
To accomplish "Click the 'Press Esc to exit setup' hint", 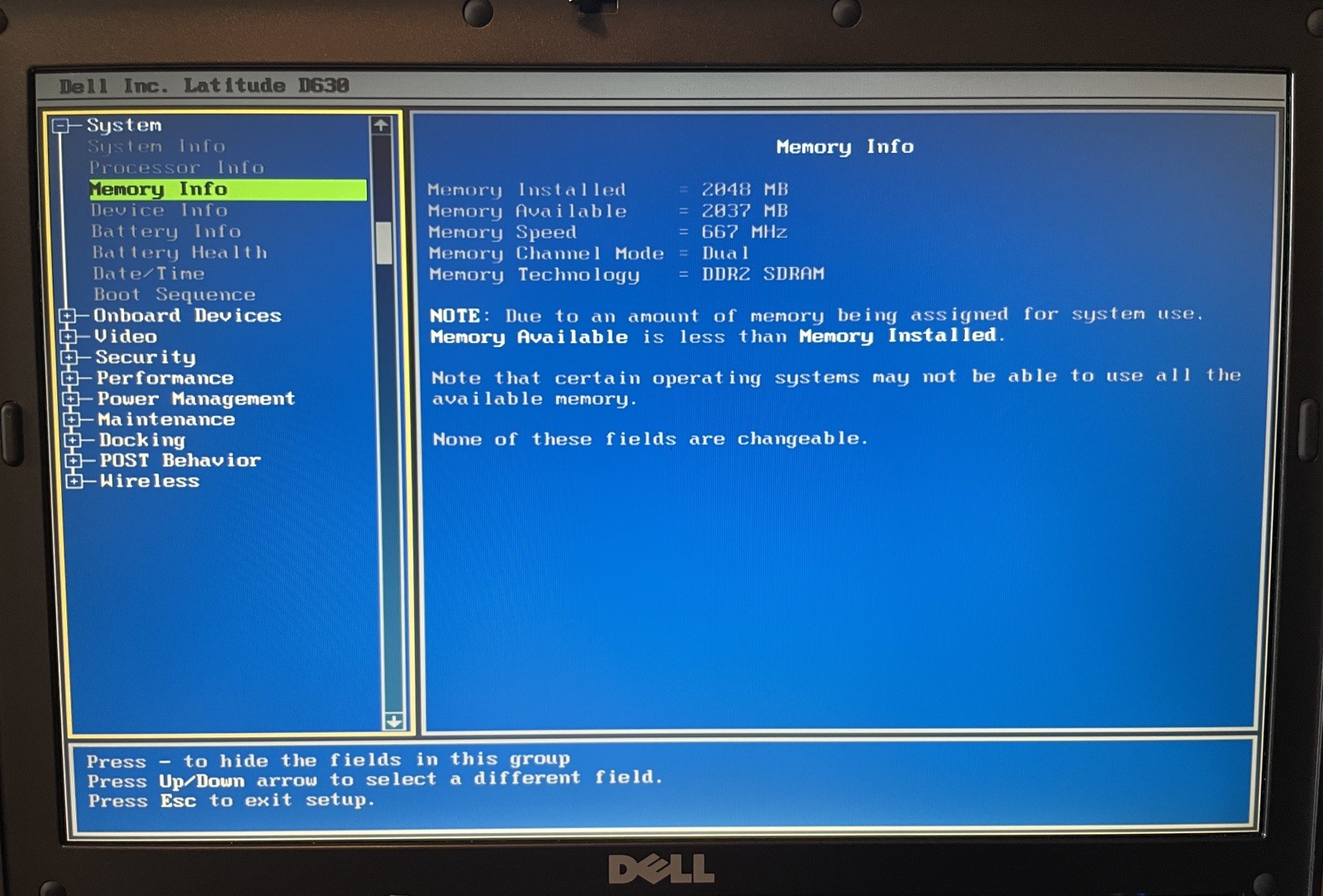I will click(x=232, y=801).
